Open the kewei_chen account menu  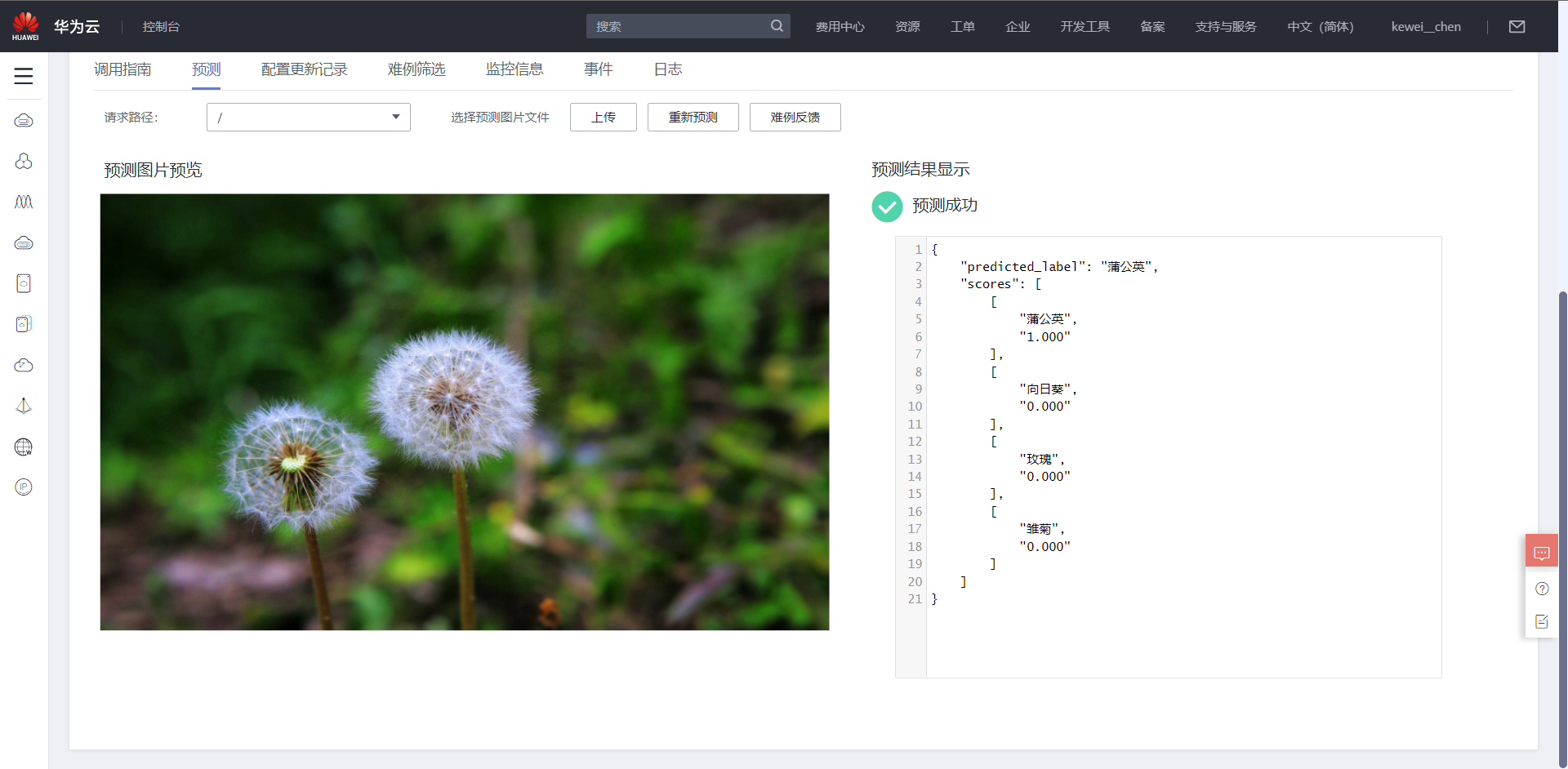tap(1426, 27)
